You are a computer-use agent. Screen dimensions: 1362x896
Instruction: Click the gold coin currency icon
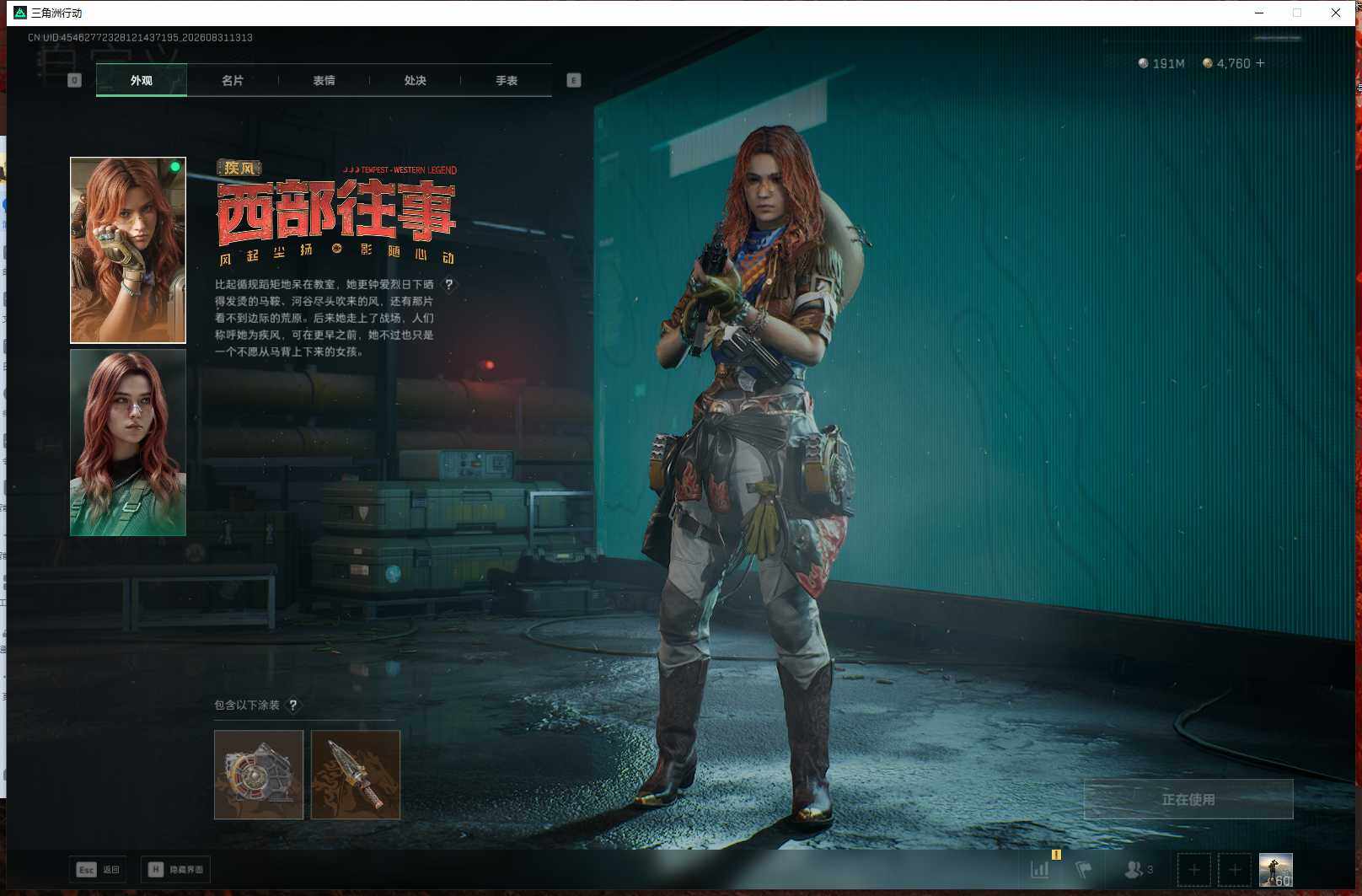point(1208,63)
